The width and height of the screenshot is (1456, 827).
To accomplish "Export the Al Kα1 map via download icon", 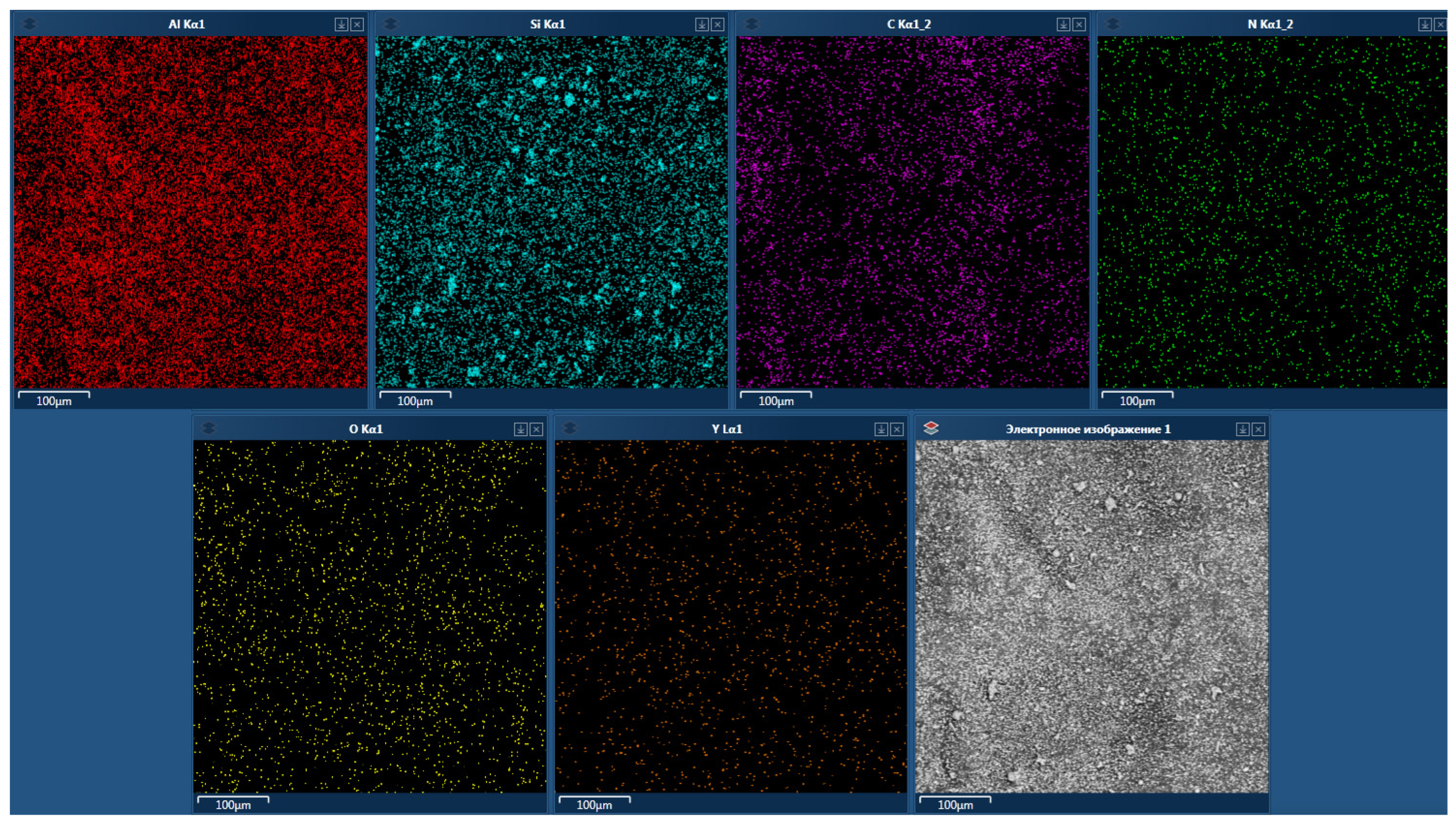I will [341, 24].
